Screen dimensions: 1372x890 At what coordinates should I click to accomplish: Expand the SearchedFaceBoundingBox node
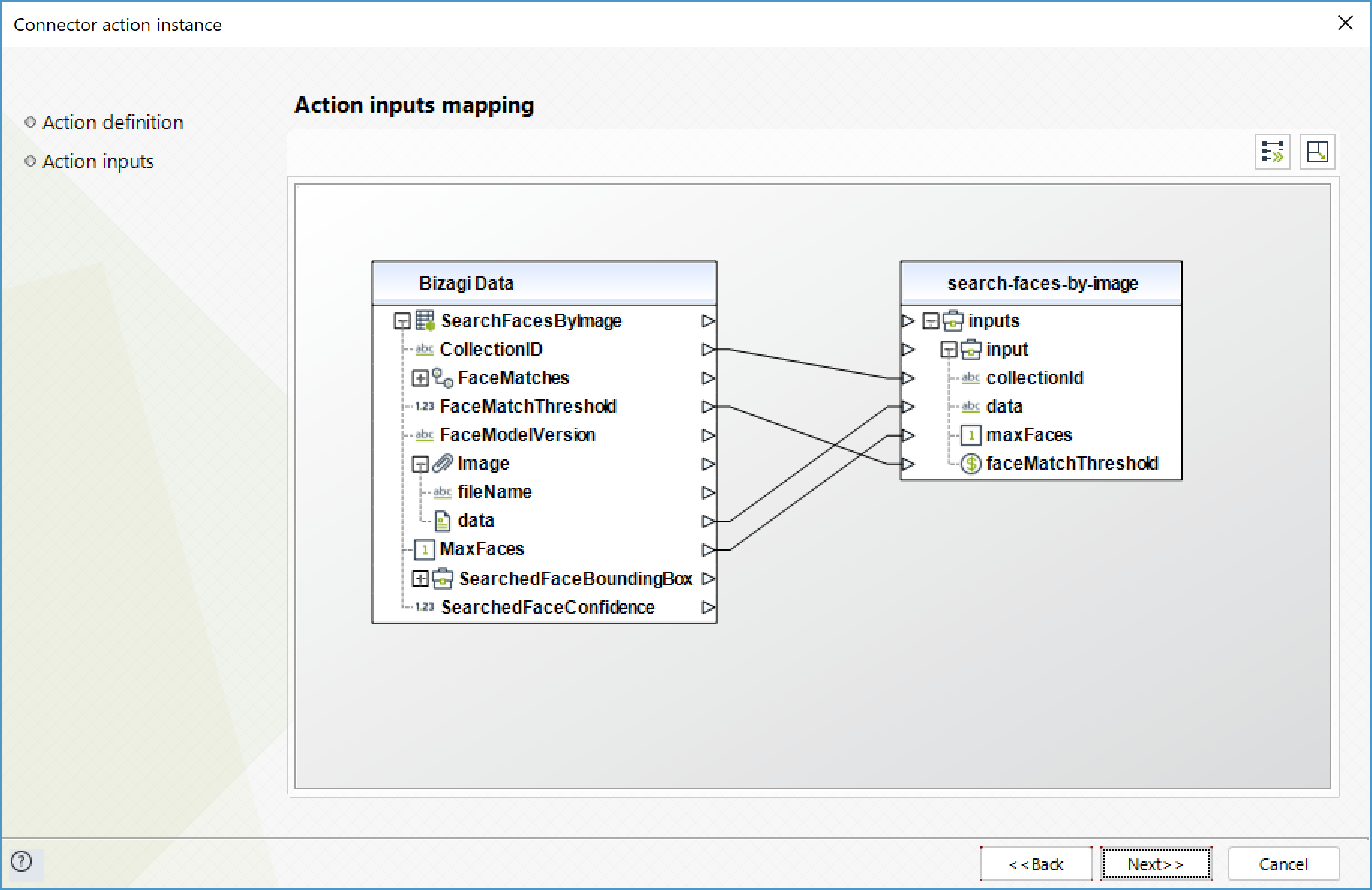pos(420,579)
